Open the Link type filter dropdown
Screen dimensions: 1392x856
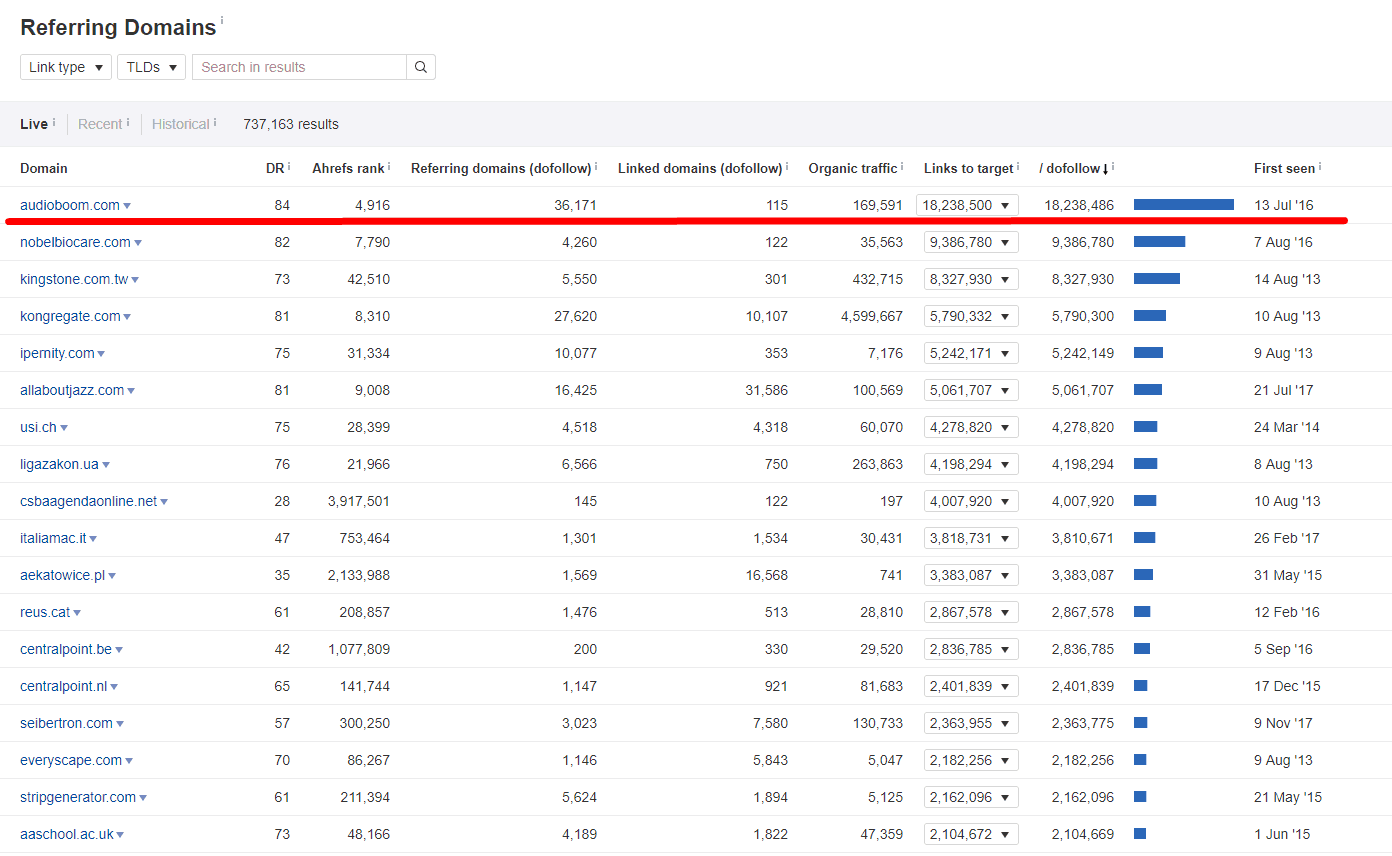click(x=65, y=67)
